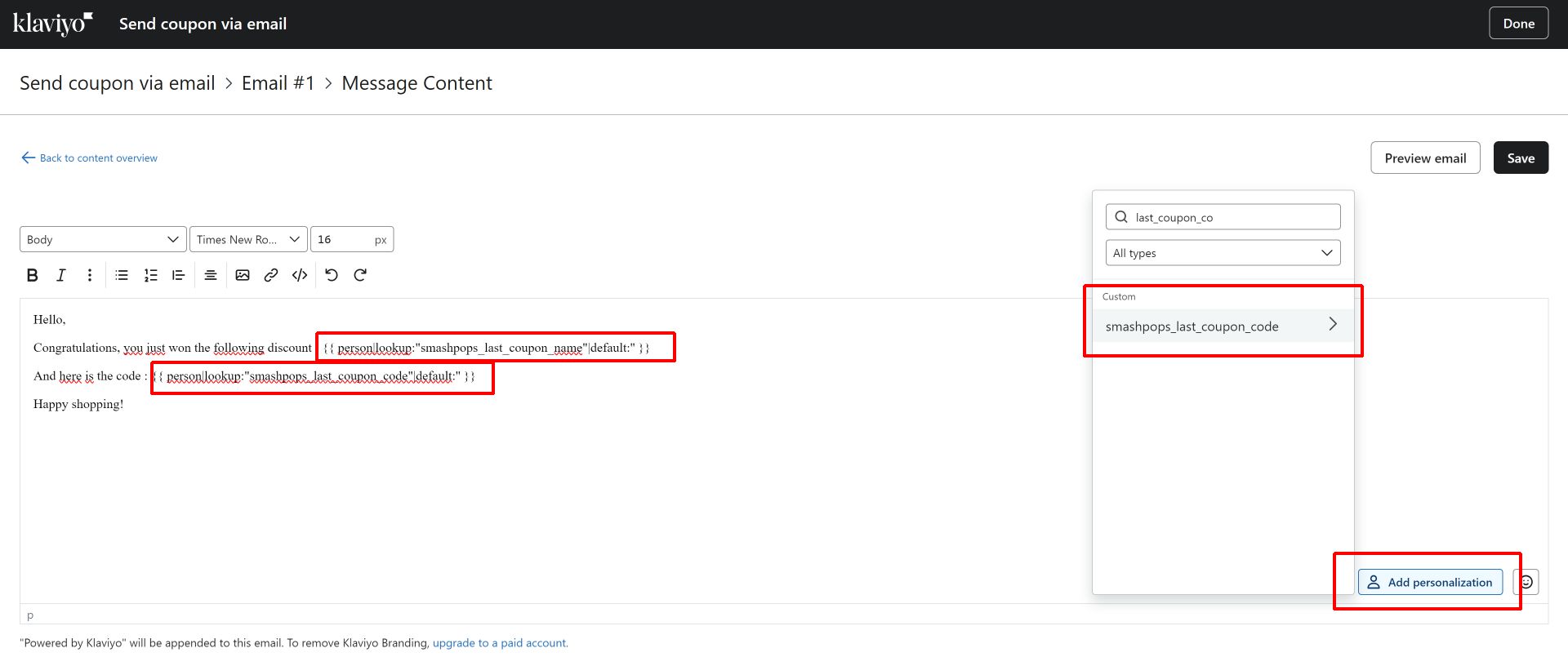
Task: Click Message Content breadcrumb
Action: coord(416,83)
